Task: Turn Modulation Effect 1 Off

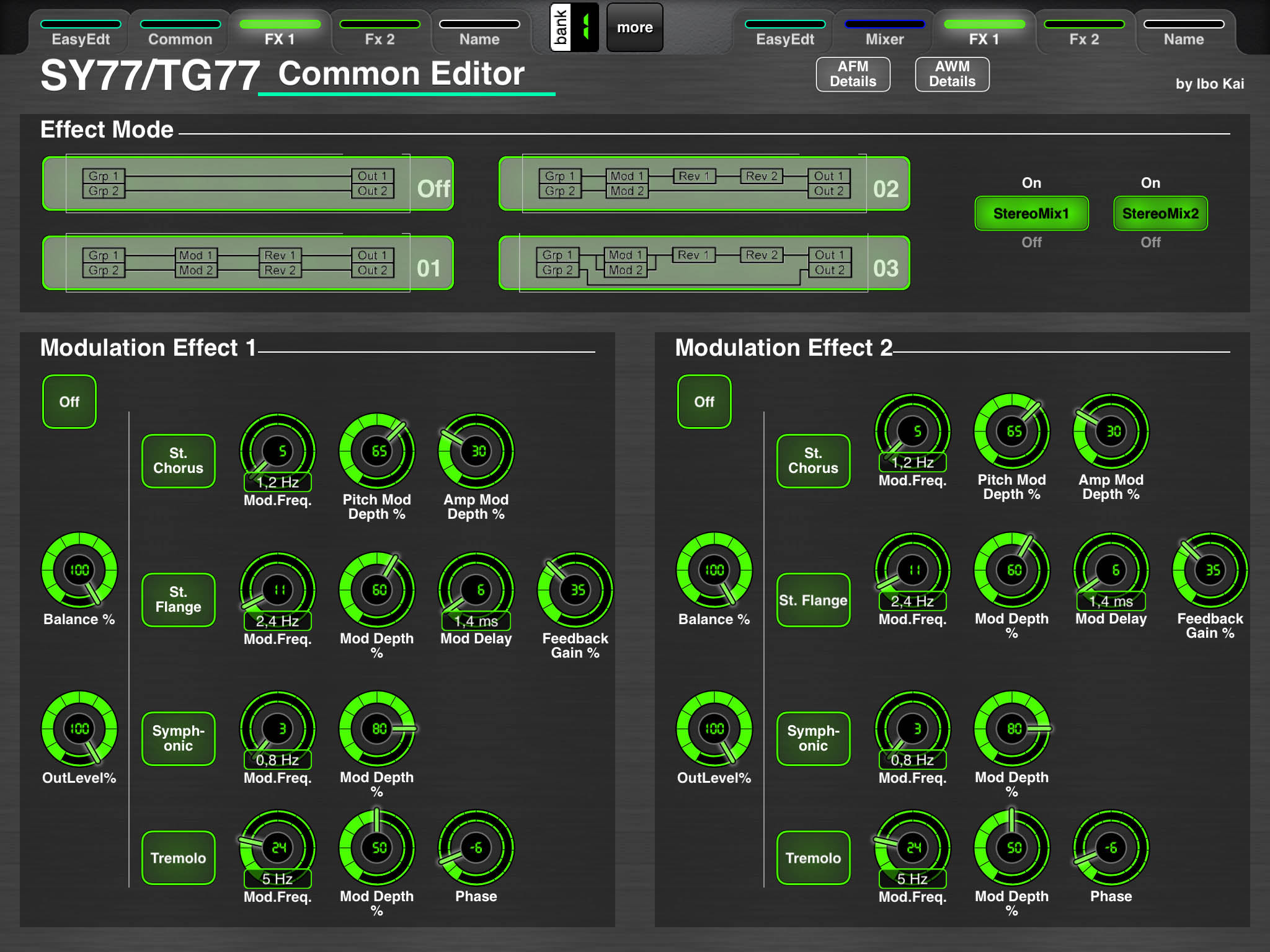Action: (69, 402)
